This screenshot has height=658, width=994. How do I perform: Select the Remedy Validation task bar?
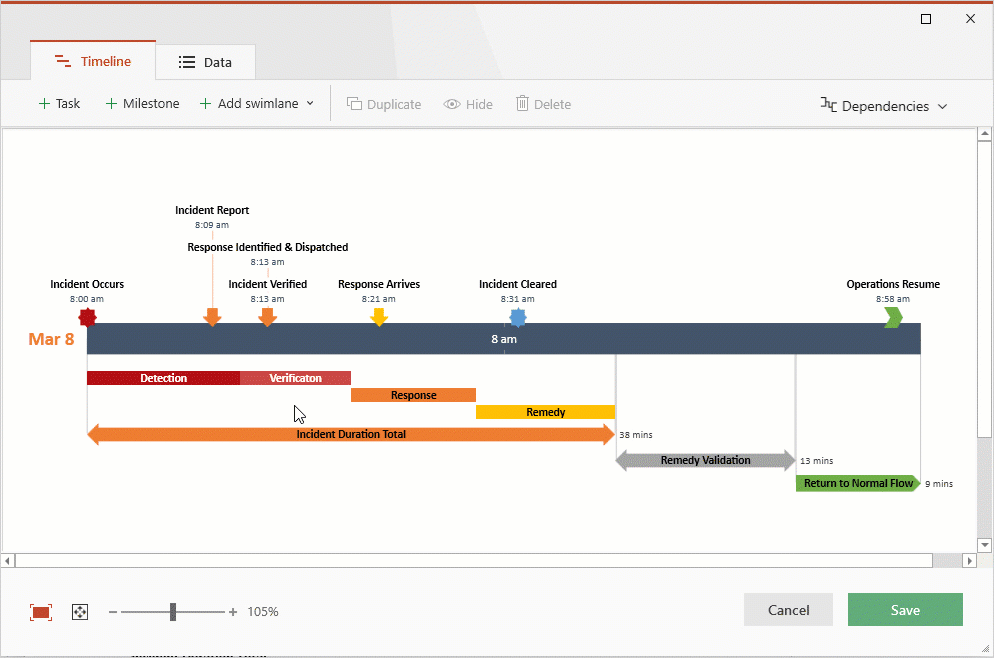point(705,460)
